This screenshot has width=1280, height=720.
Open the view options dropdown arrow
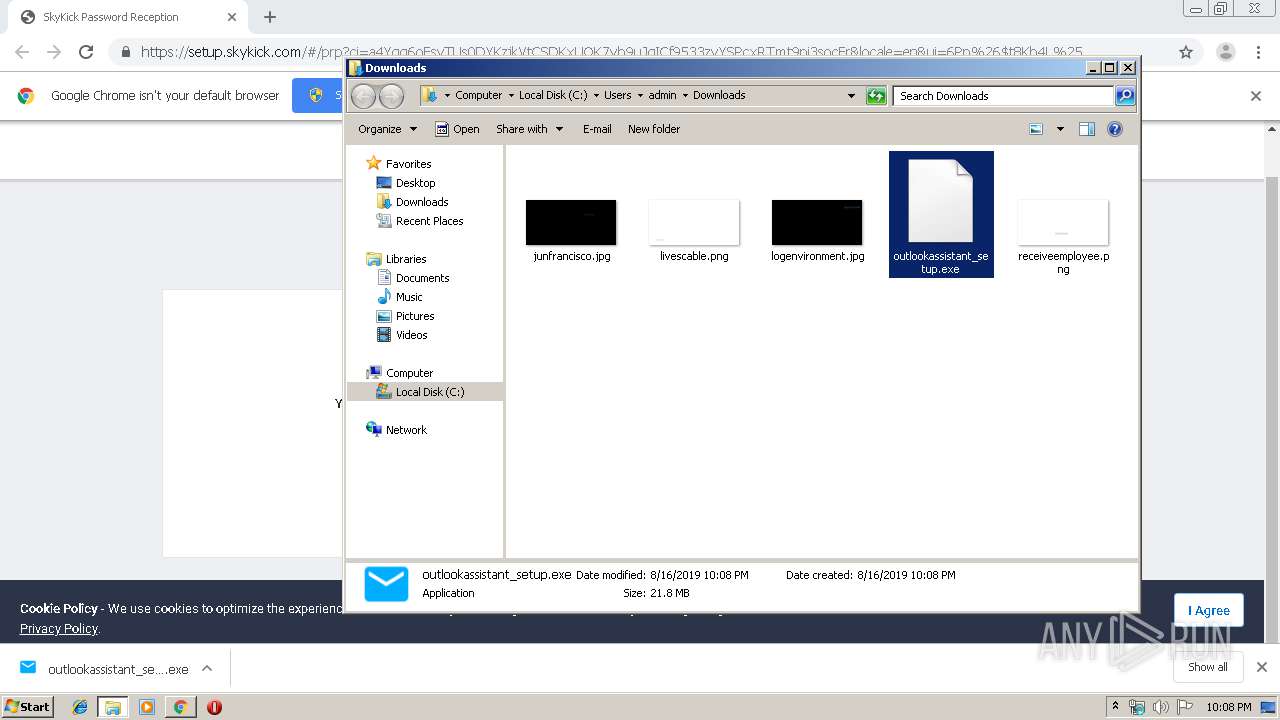click(x=1060, y=129)
